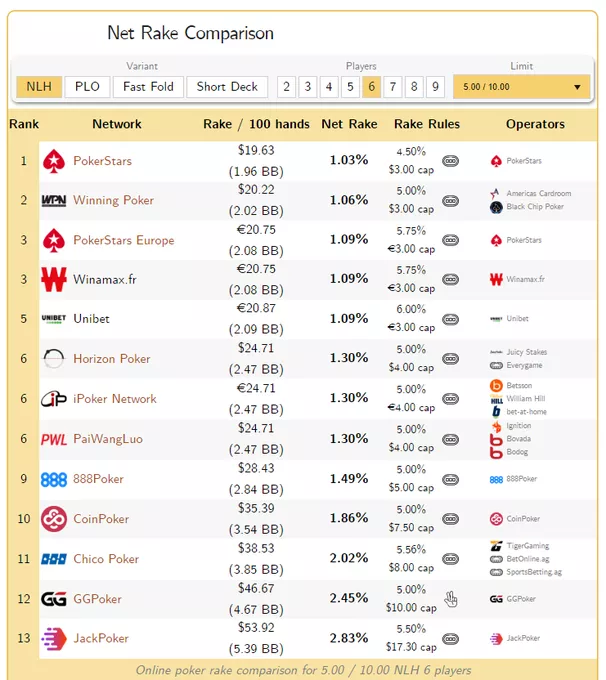Open the 888Poker network link
The height and width of the screenshot is (680, 606).
tap(98, 479)
